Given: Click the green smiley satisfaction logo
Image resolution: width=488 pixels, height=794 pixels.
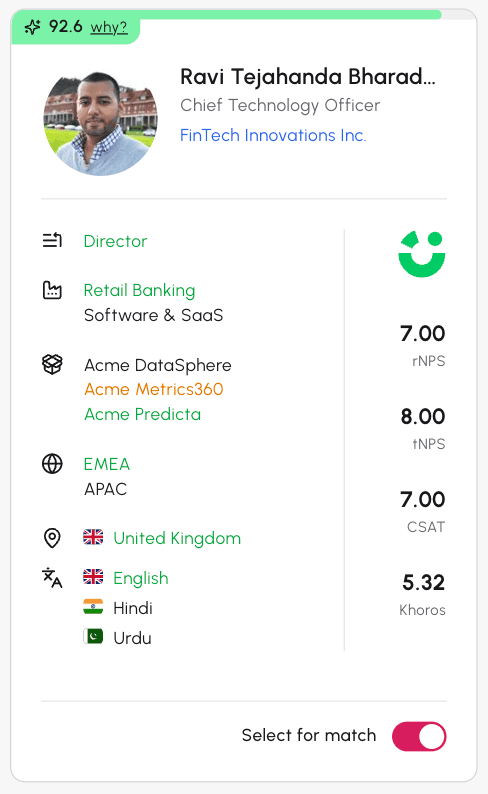Looking at the screenshot, I should 422,254.
